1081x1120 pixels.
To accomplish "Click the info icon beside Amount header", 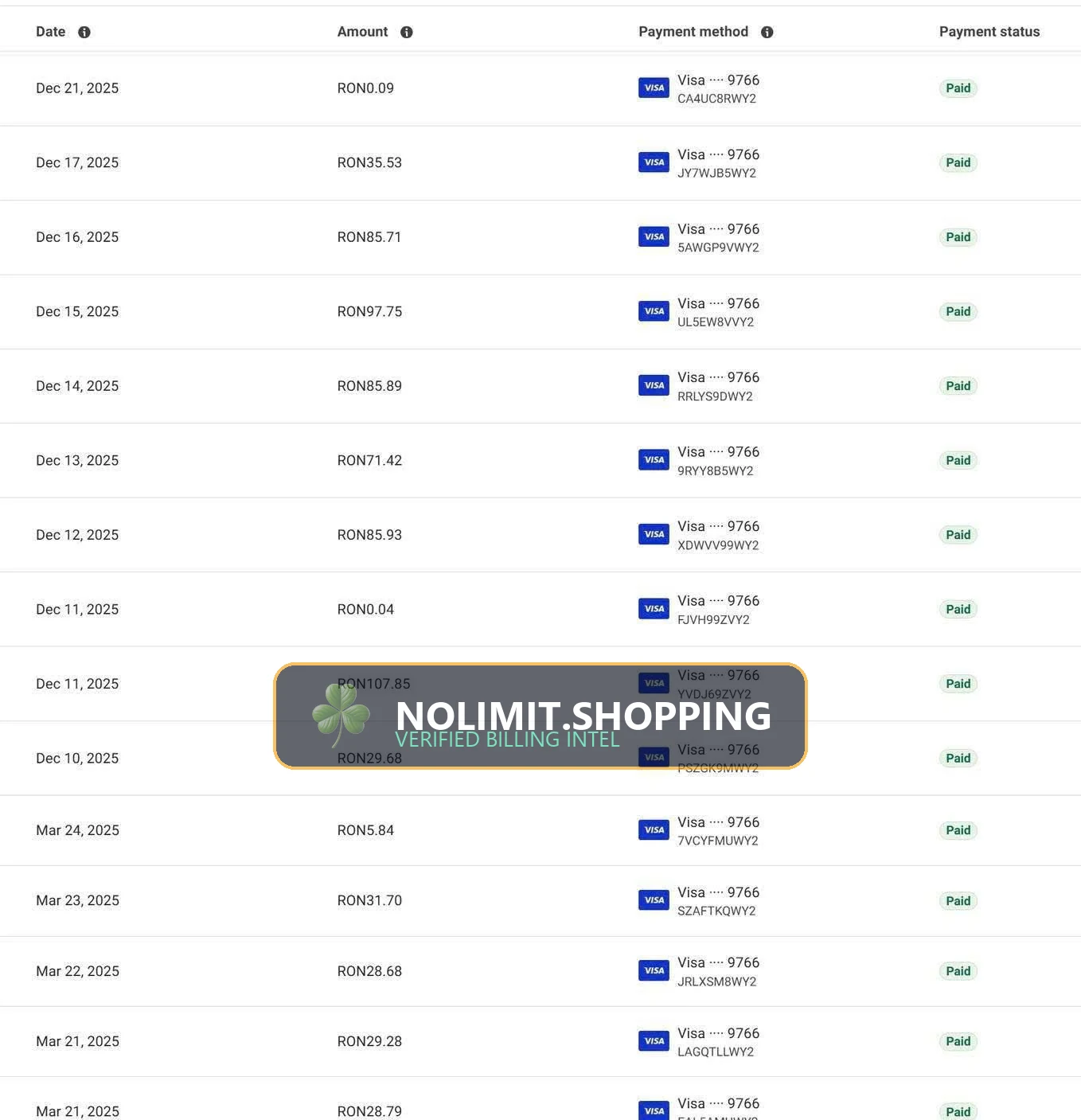I will click(407, 32).
